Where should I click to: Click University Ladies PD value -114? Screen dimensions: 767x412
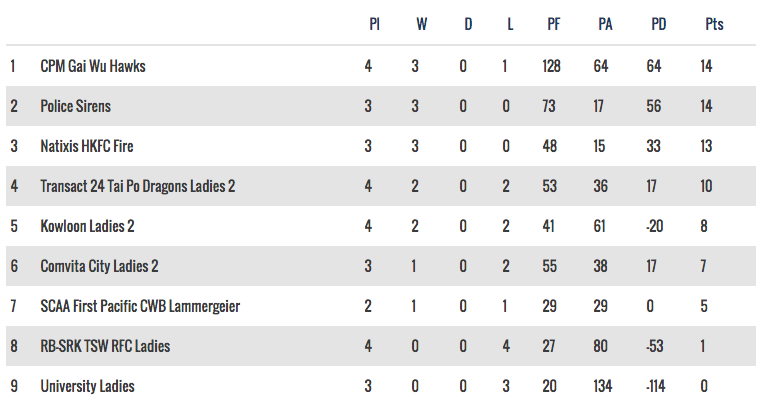[657, 386]
